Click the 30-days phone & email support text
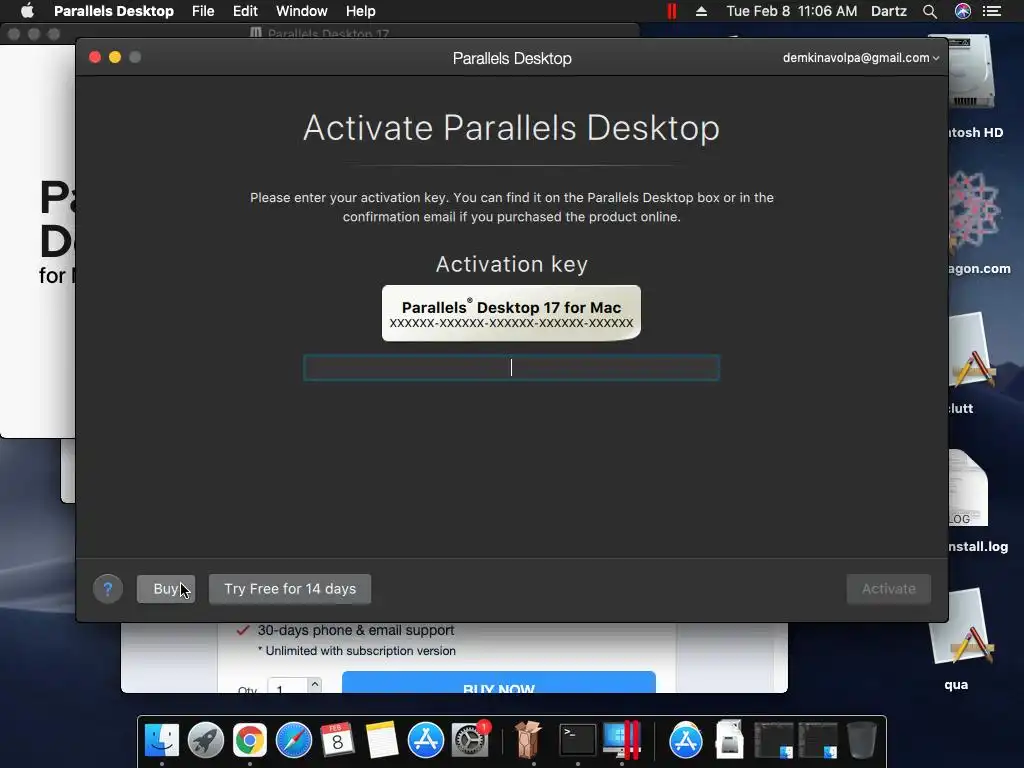Image resolution: width=1024 pixels, height=768 pixels. coord(355,630)
